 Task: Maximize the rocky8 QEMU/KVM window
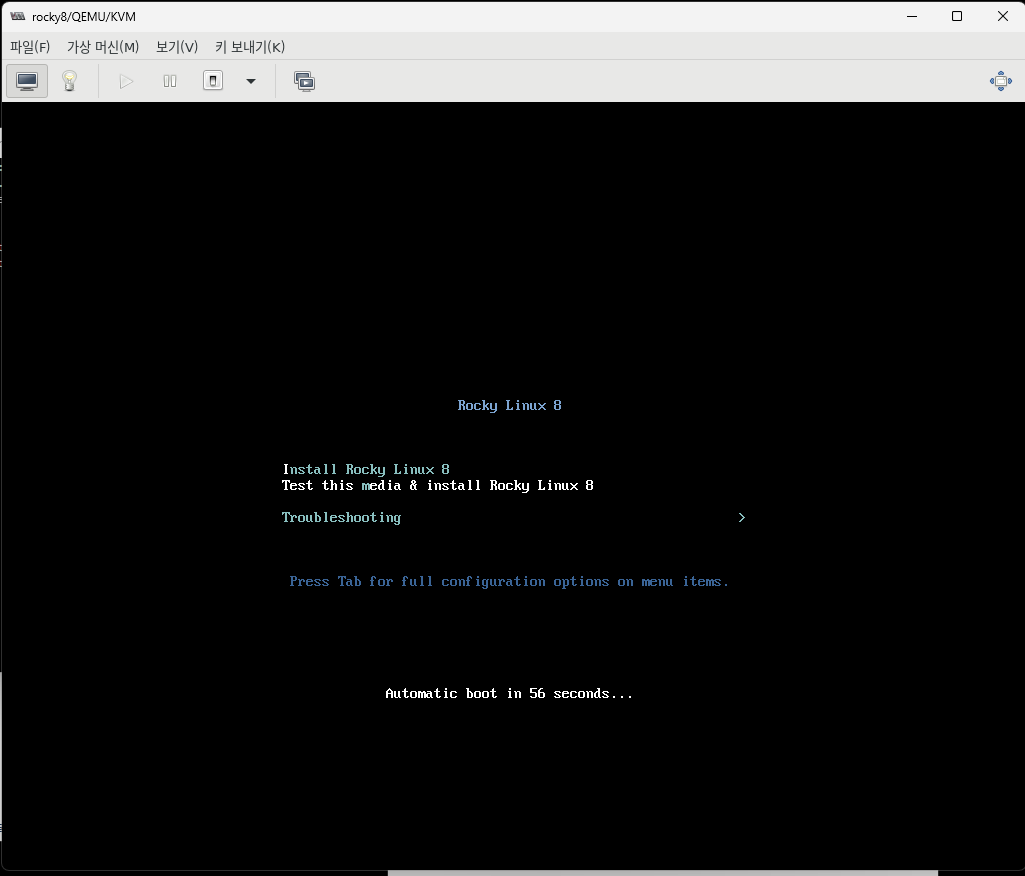pos(957,16)
